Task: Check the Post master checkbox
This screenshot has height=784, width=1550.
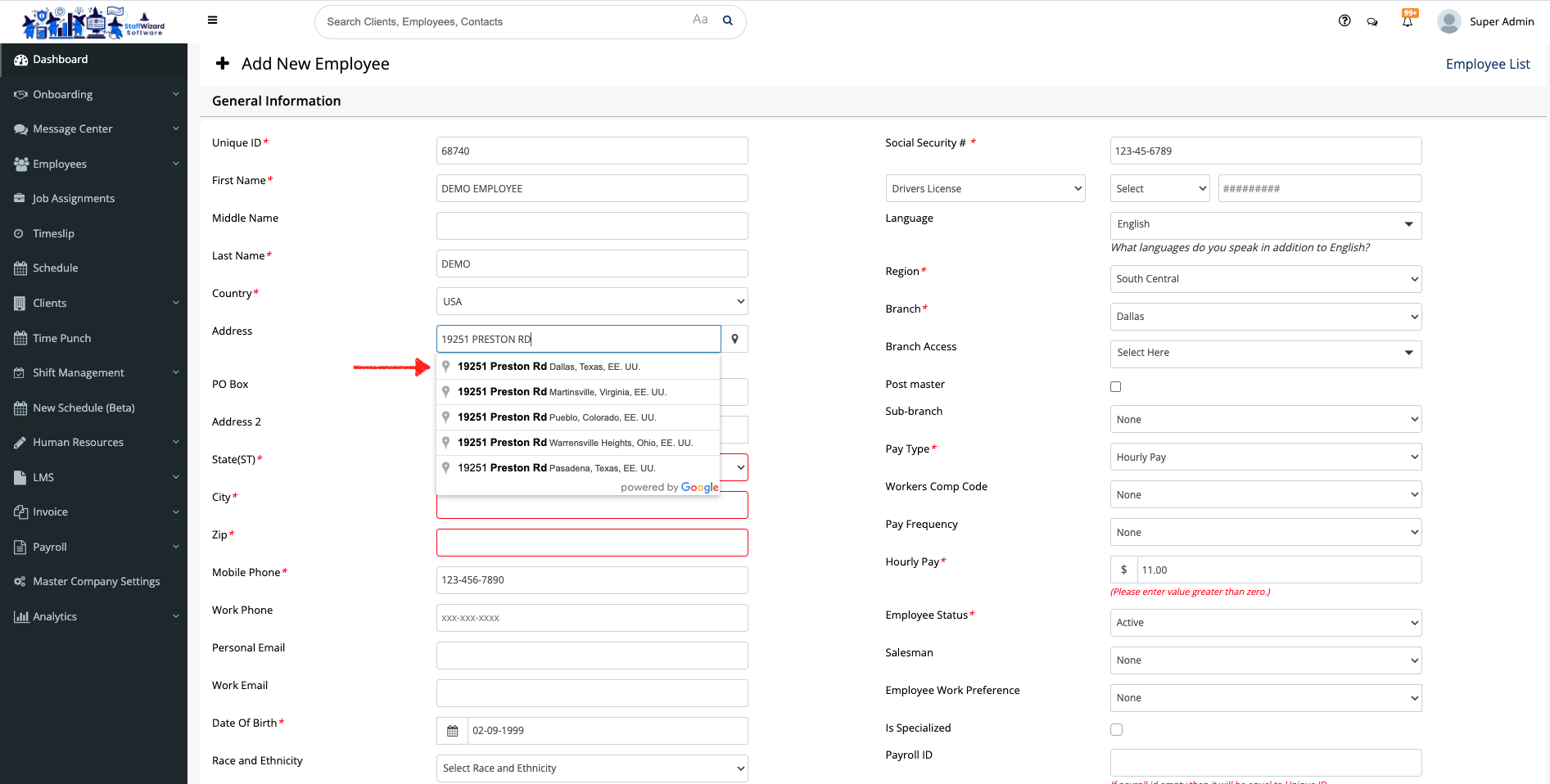Action: coord(1115,386)
